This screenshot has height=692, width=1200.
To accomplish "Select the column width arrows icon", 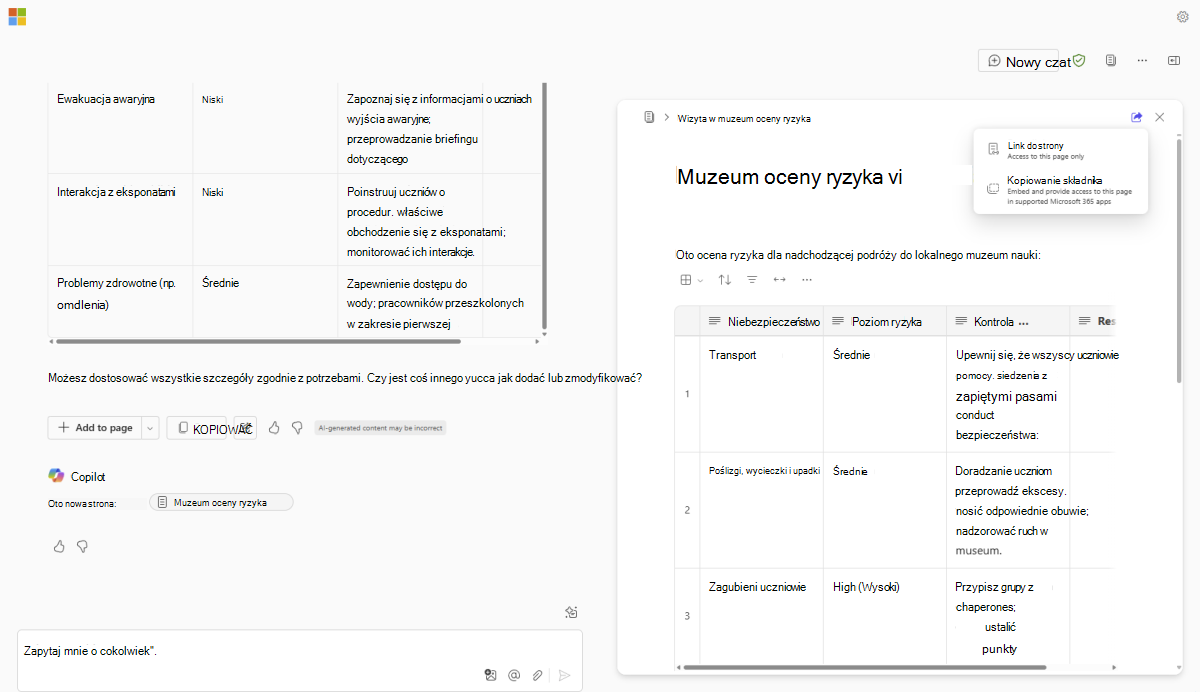I will (x=779, y=280).
